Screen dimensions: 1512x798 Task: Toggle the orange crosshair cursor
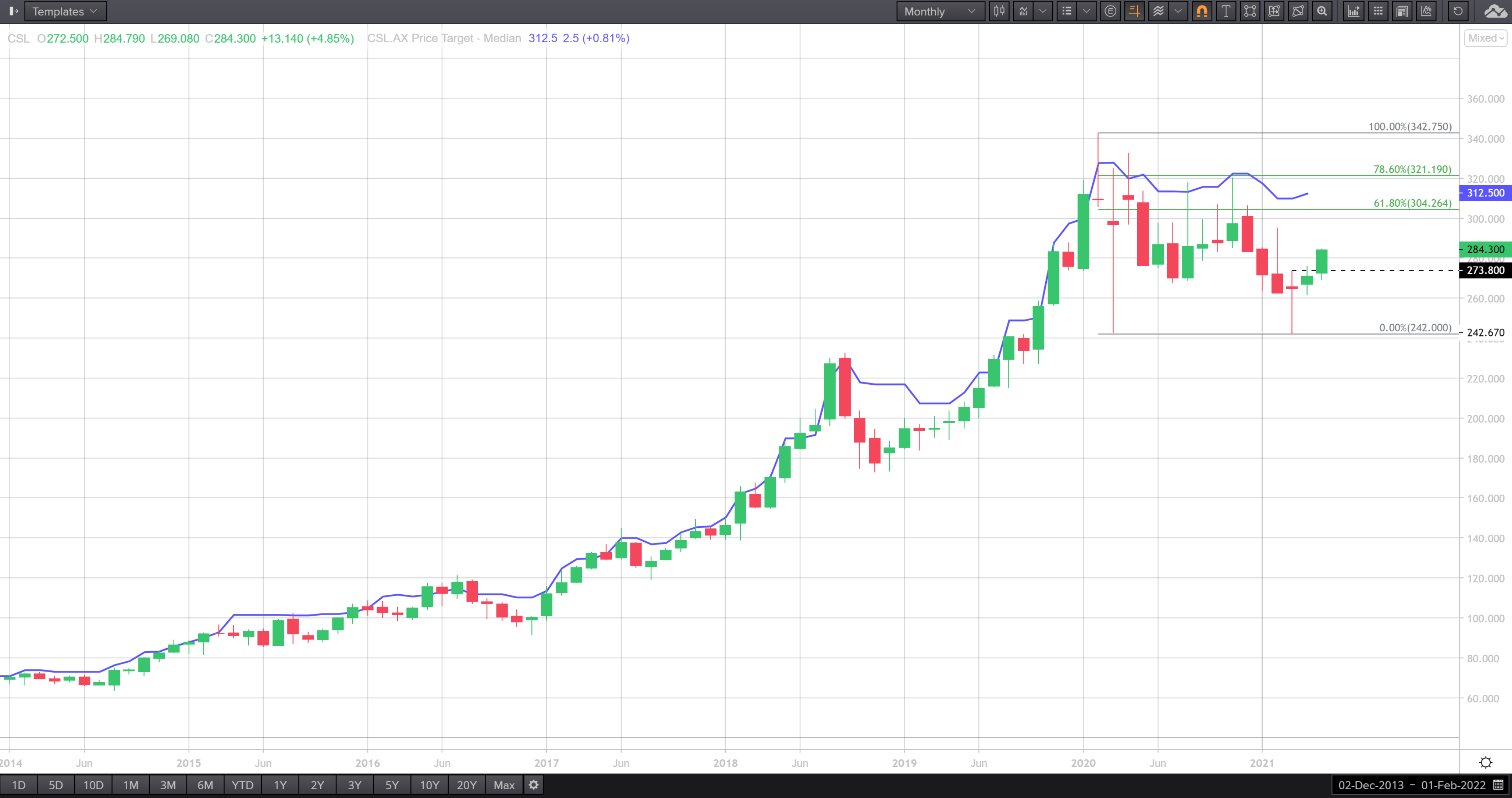pyautogui.click(x=1134, y=11)
